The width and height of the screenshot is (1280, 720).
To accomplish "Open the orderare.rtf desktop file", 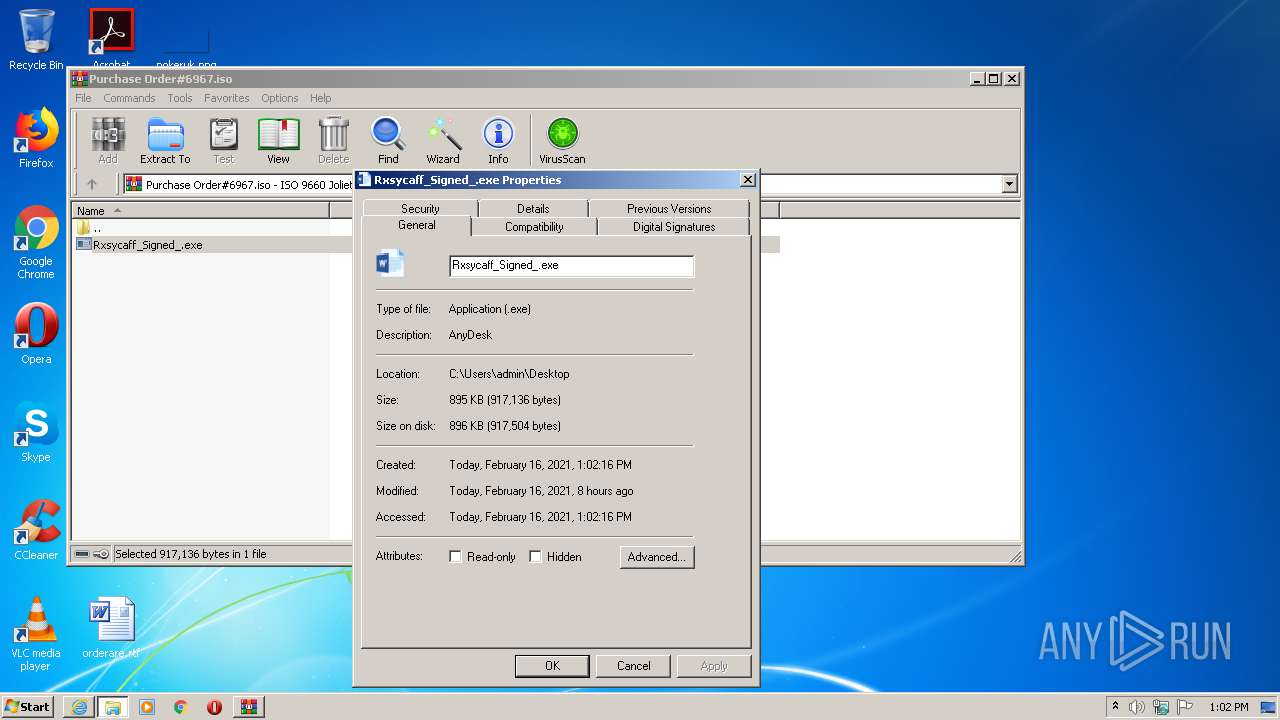I will coord(111,628).
